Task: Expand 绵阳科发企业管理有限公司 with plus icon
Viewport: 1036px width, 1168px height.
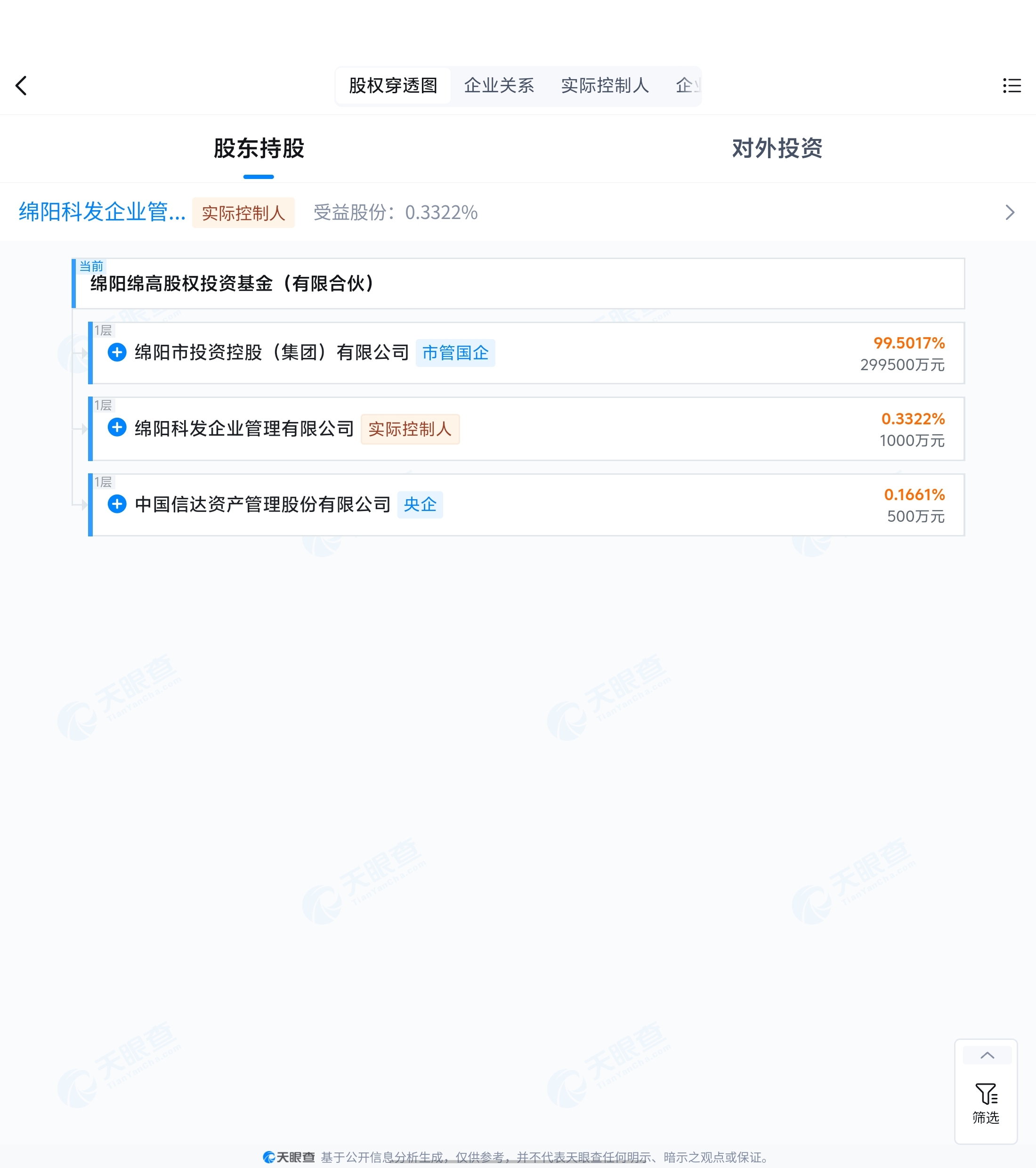Action: [117, 428]
